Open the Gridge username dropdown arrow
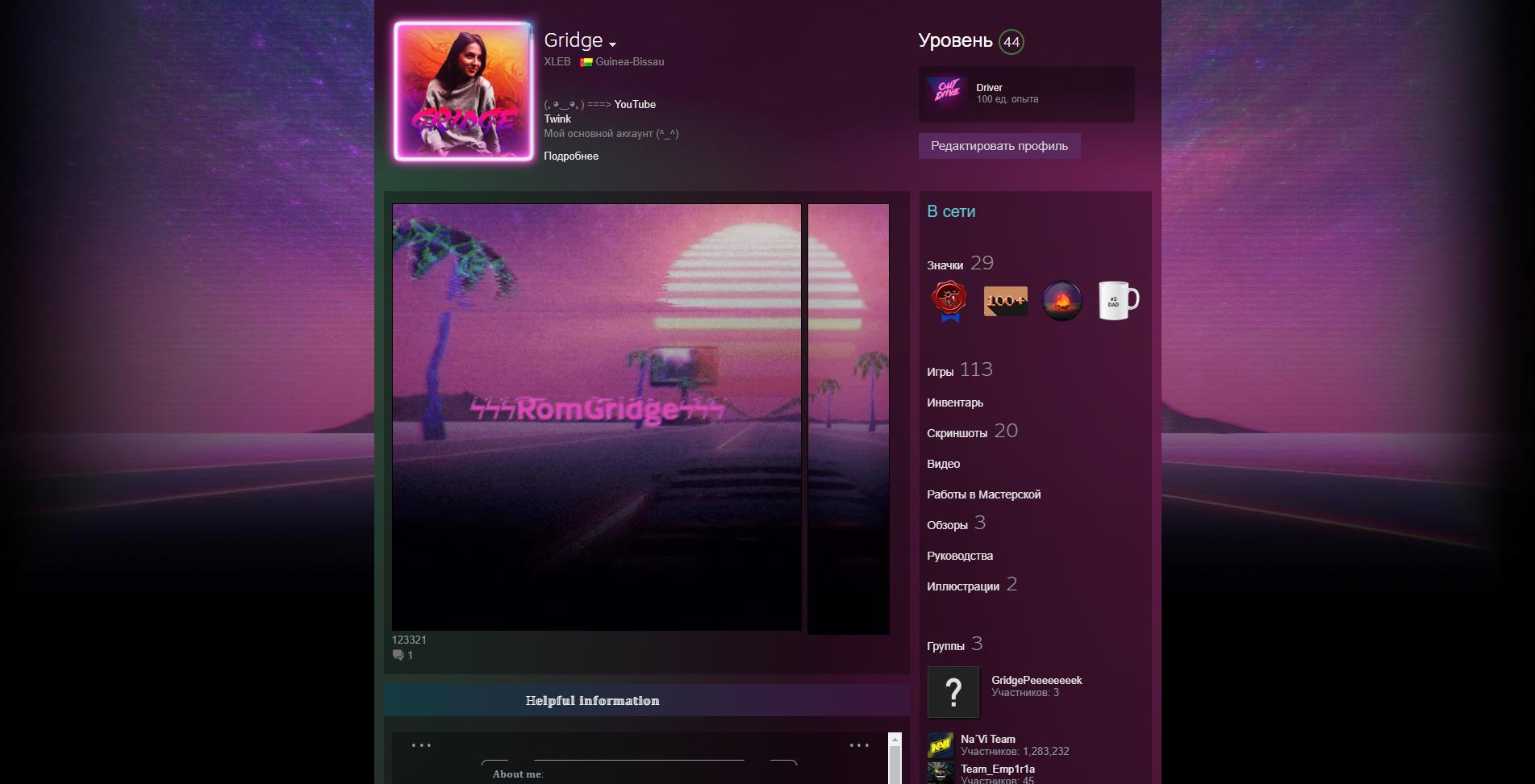1535x784 pixels. [x=613, y=44]
